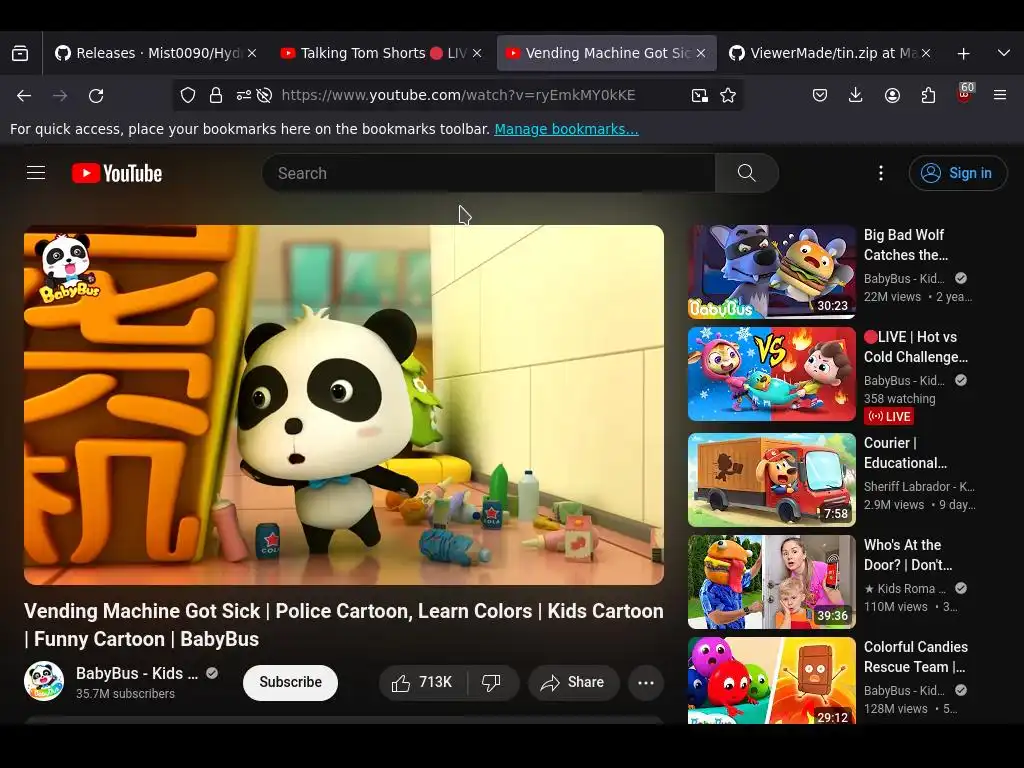Open Firefox application hamburger menu
This screenshot has width=1024, height=768.
tap(1000, 95)
